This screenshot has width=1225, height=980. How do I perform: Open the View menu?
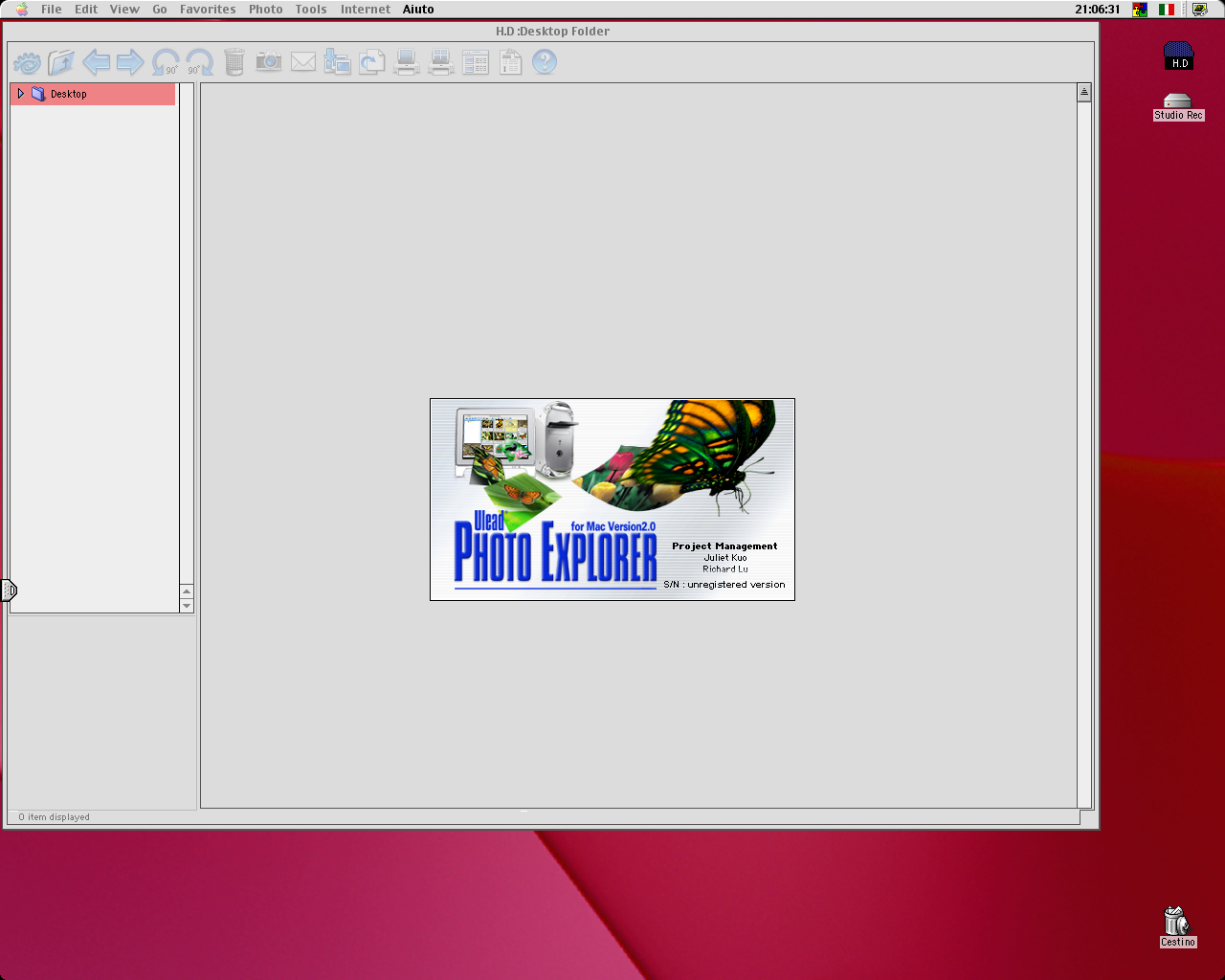click(x=124, y=9)
